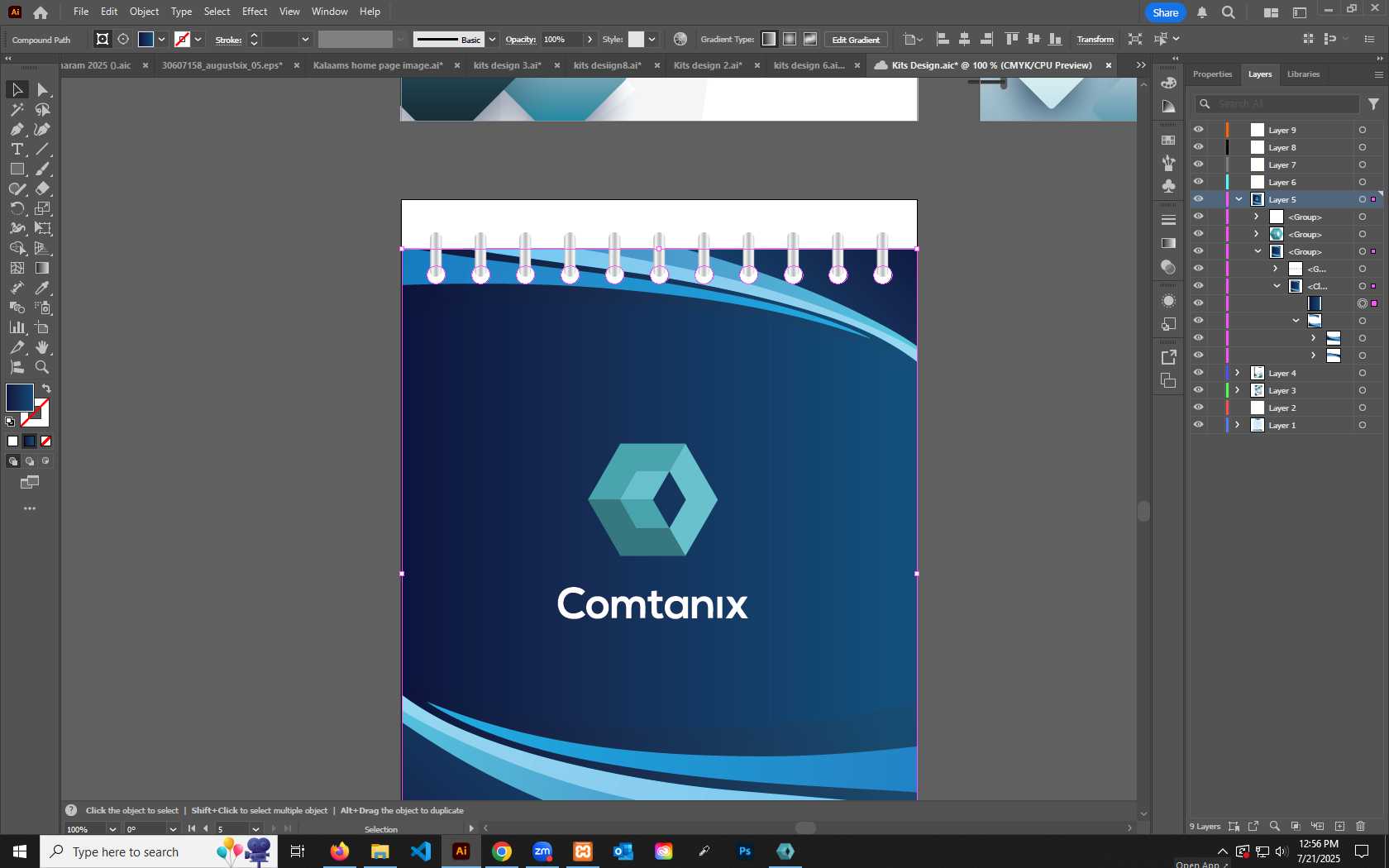
Task: Click the Transform link in control bar
Action: click(x=1095, y=39)
